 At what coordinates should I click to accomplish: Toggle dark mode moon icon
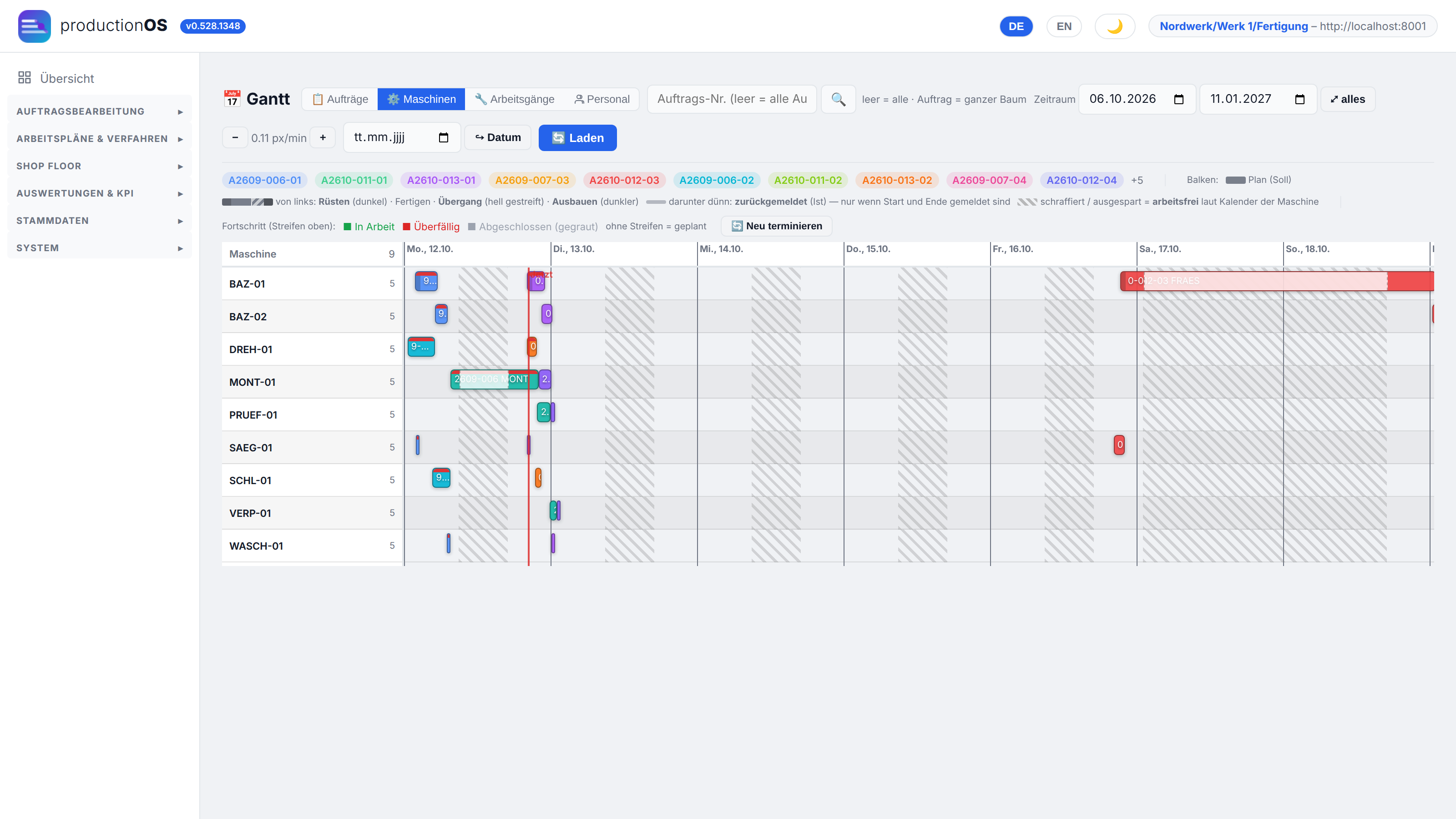(x=1115, y=26)
